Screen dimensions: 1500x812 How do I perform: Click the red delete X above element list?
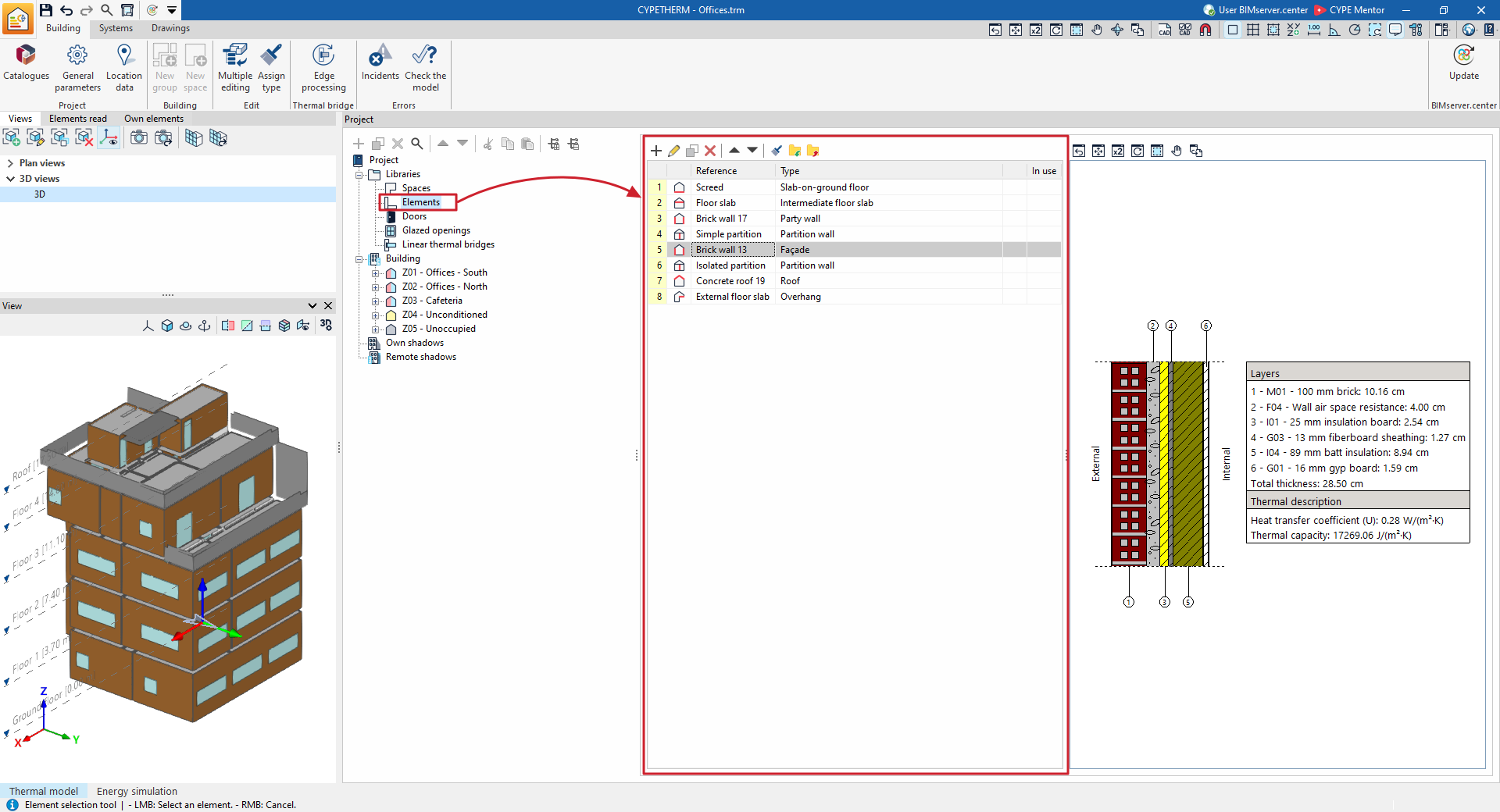coord(710,151)
